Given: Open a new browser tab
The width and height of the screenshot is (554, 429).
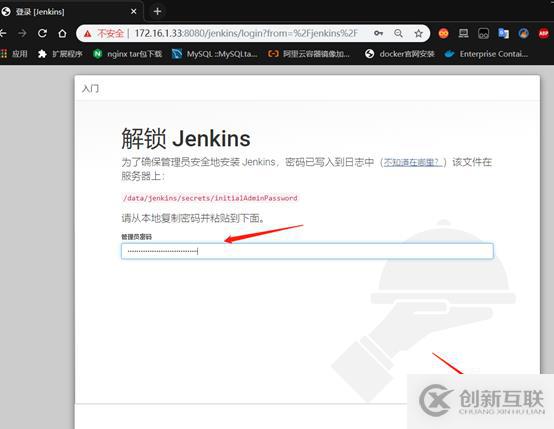Looking at the screenshot, I should click(157, 12).
